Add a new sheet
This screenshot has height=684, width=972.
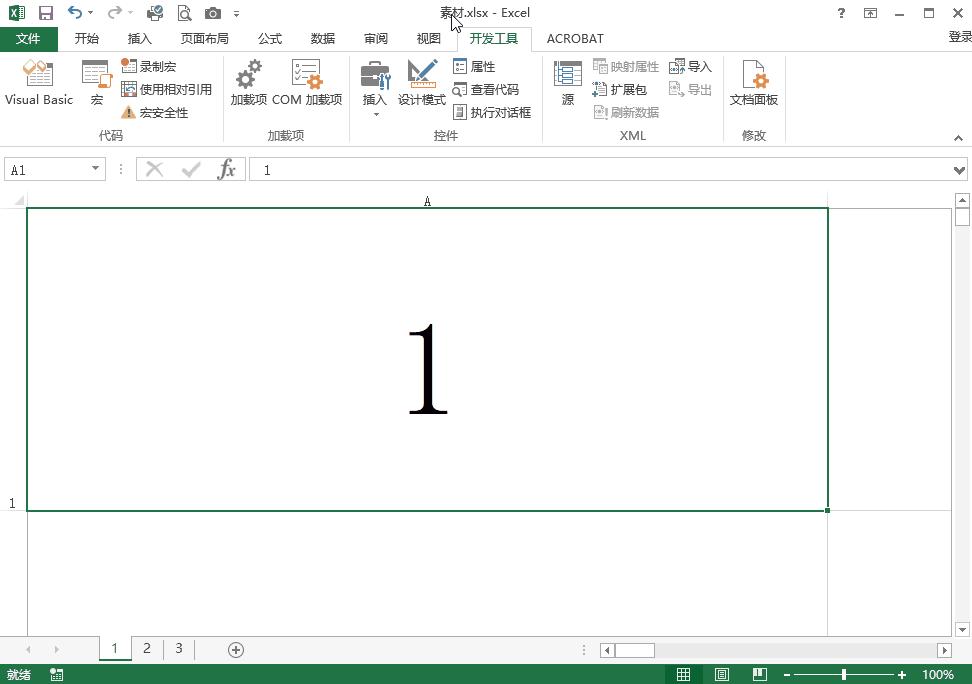[x=236, y=650]
